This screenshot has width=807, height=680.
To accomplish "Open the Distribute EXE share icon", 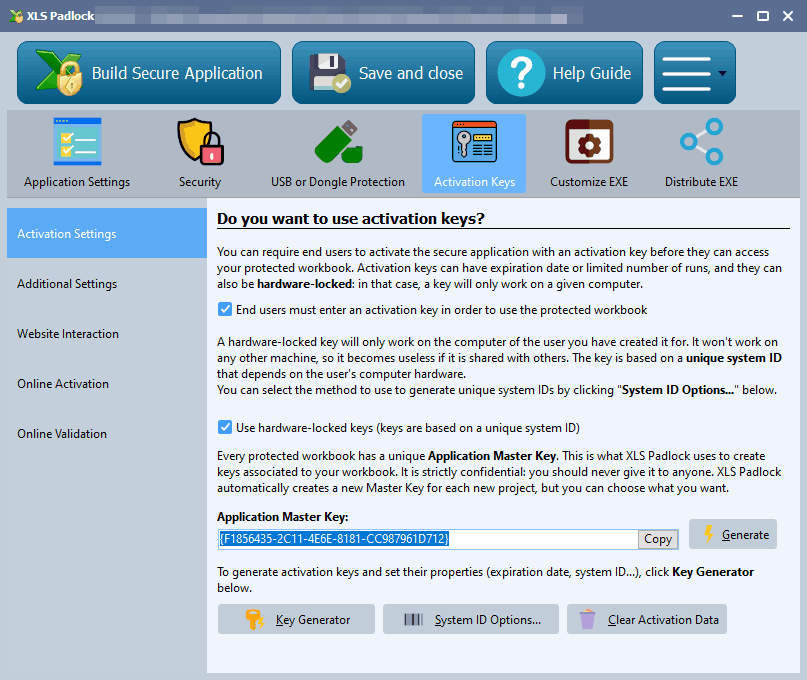I will click(x=701, y=142).
